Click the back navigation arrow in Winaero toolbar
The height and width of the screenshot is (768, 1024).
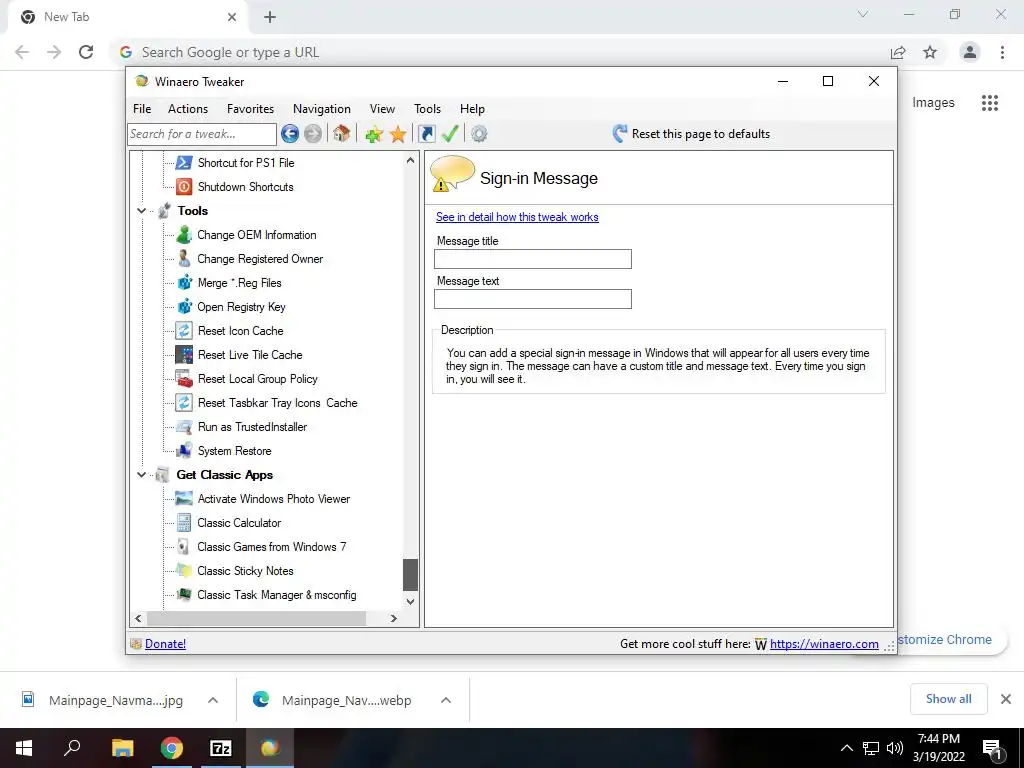[x=290, y=134]
